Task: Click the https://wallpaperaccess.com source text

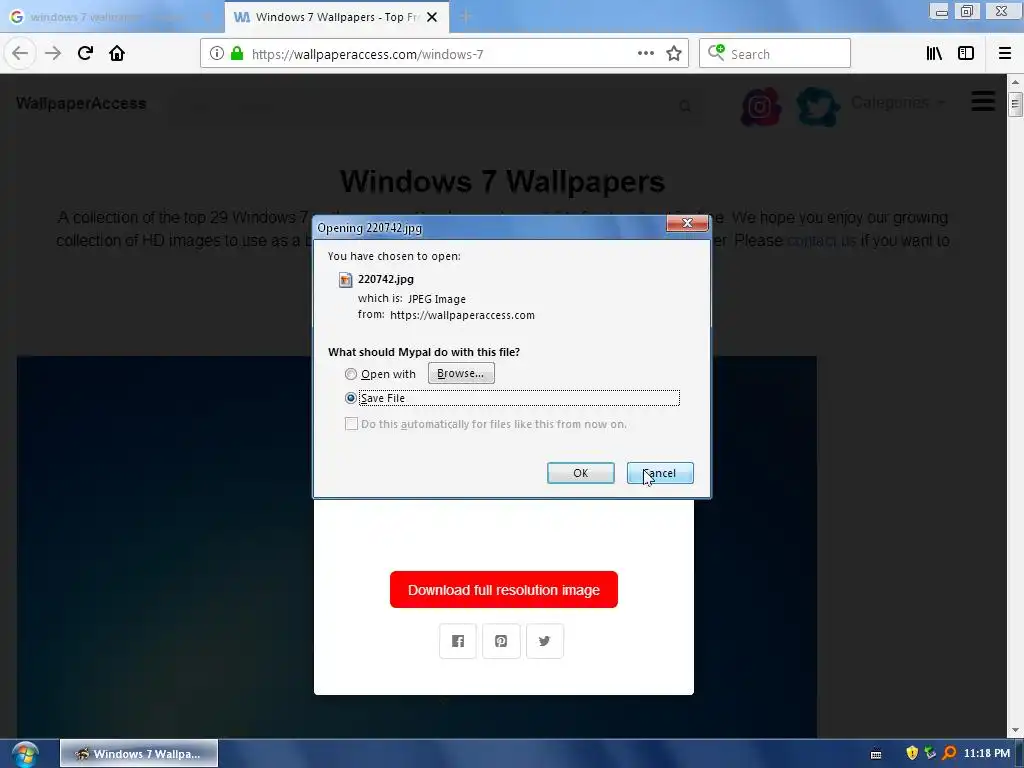Action: [x=462, y=315]
